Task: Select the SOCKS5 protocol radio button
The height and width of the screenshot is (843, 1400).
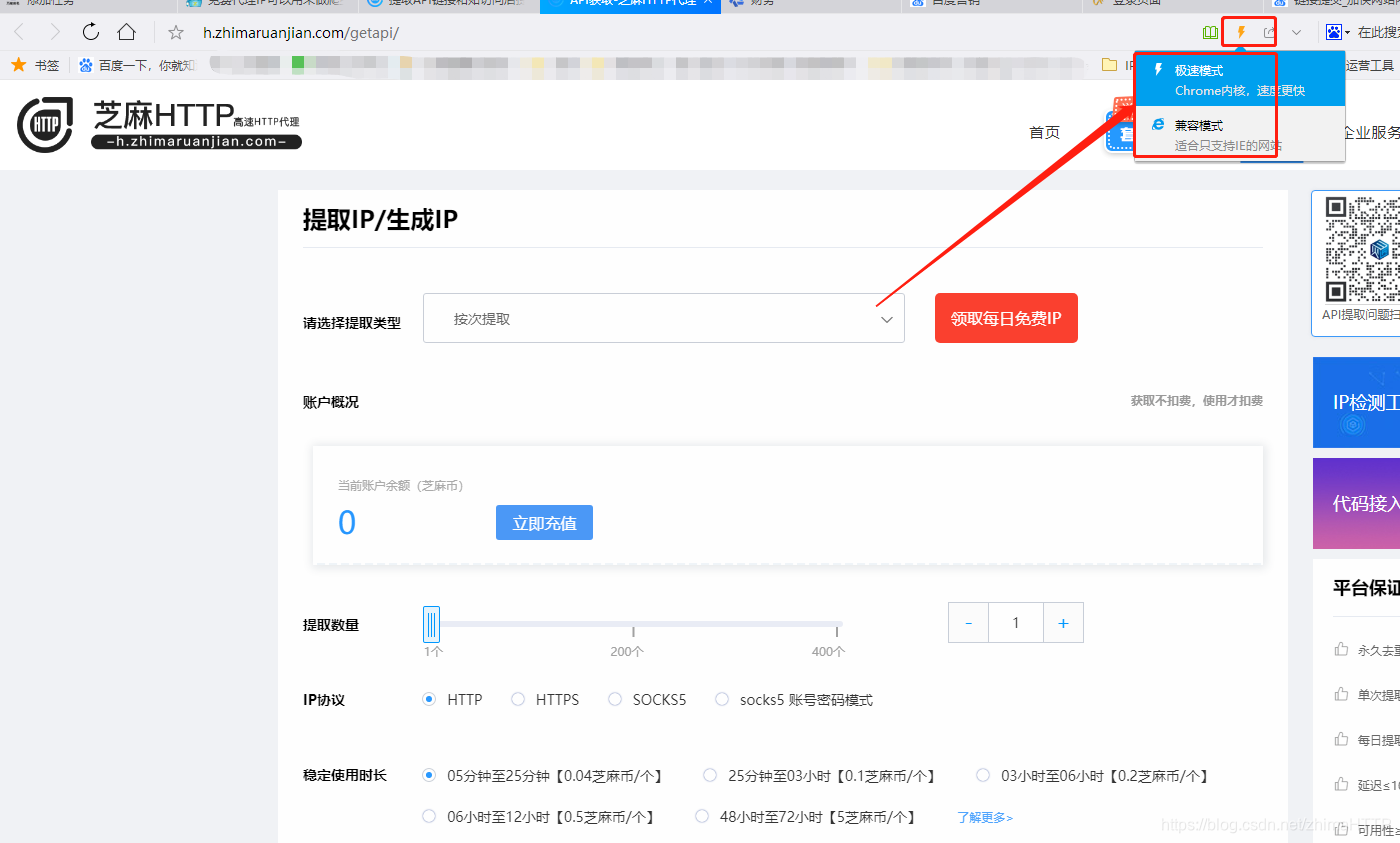Action: (615, 700)
